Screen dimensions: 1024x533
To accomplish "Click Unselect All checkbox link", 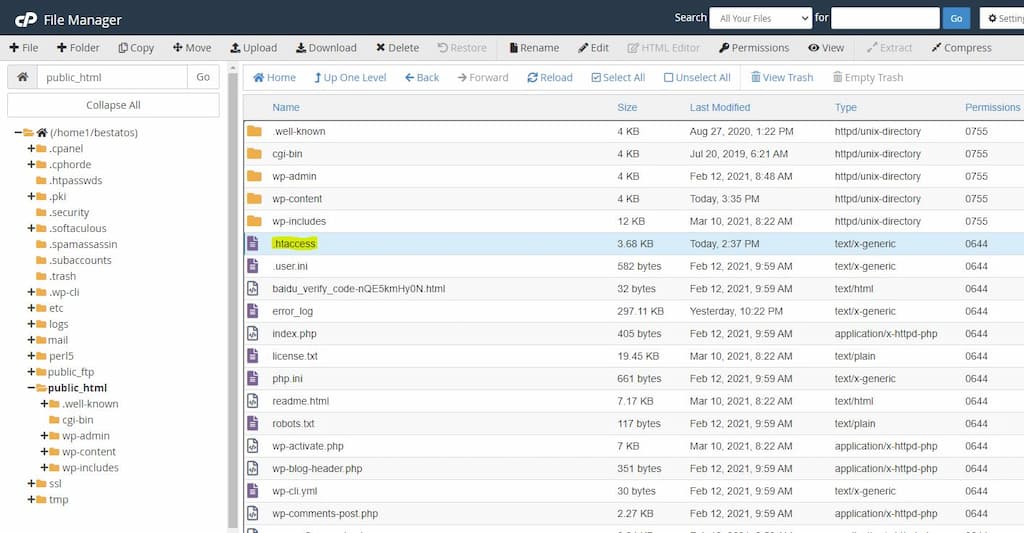I will tap(697, 78).
